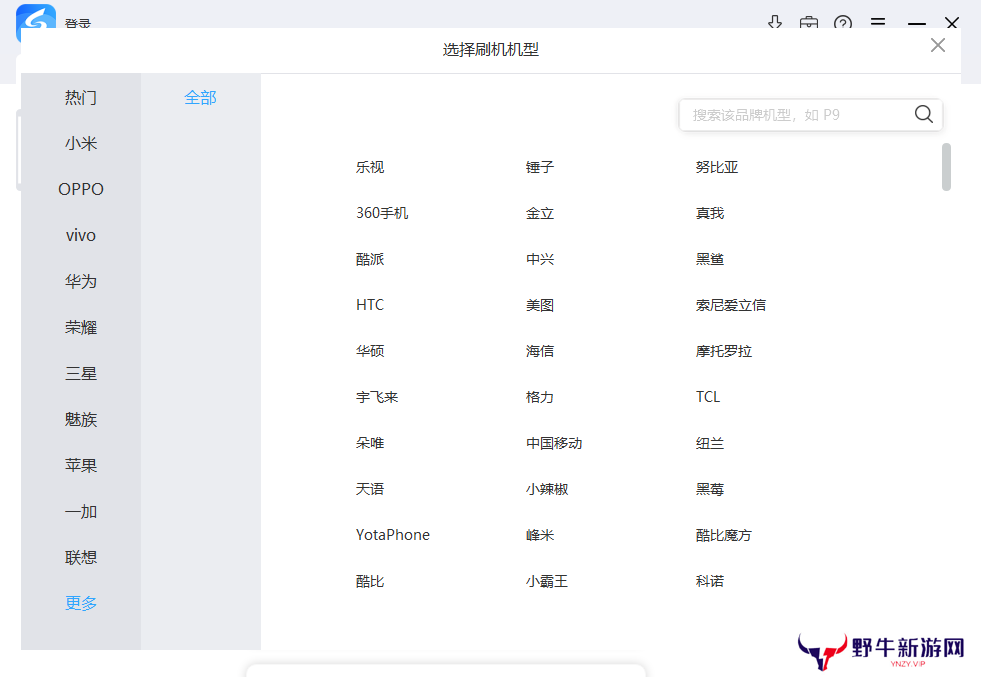The width and height of the screenshot is (981, 677).
Task: Choose the 努比亚 brand
Action: point(716,167)
